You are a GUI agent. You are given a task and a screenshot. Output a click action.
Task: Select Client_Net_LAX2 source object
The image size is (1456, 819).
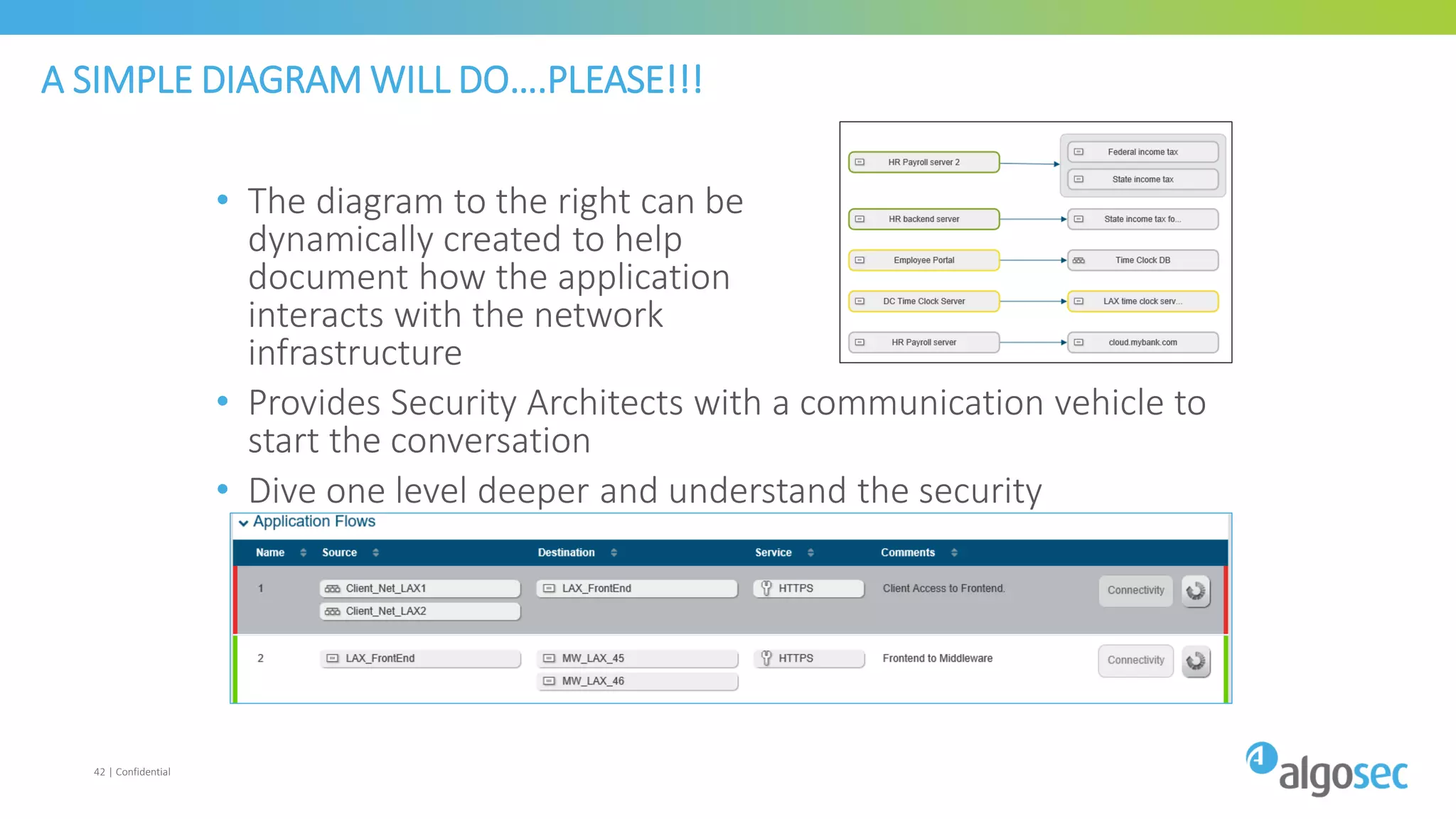click(x=420, y=611)
